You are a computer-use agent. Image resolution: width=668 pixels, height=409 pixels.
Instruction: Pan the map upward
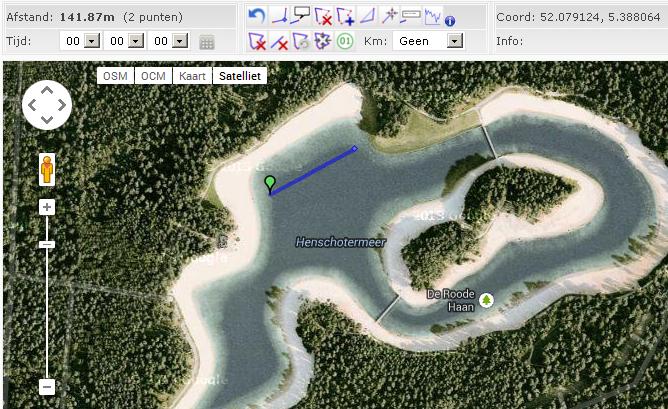47,90
